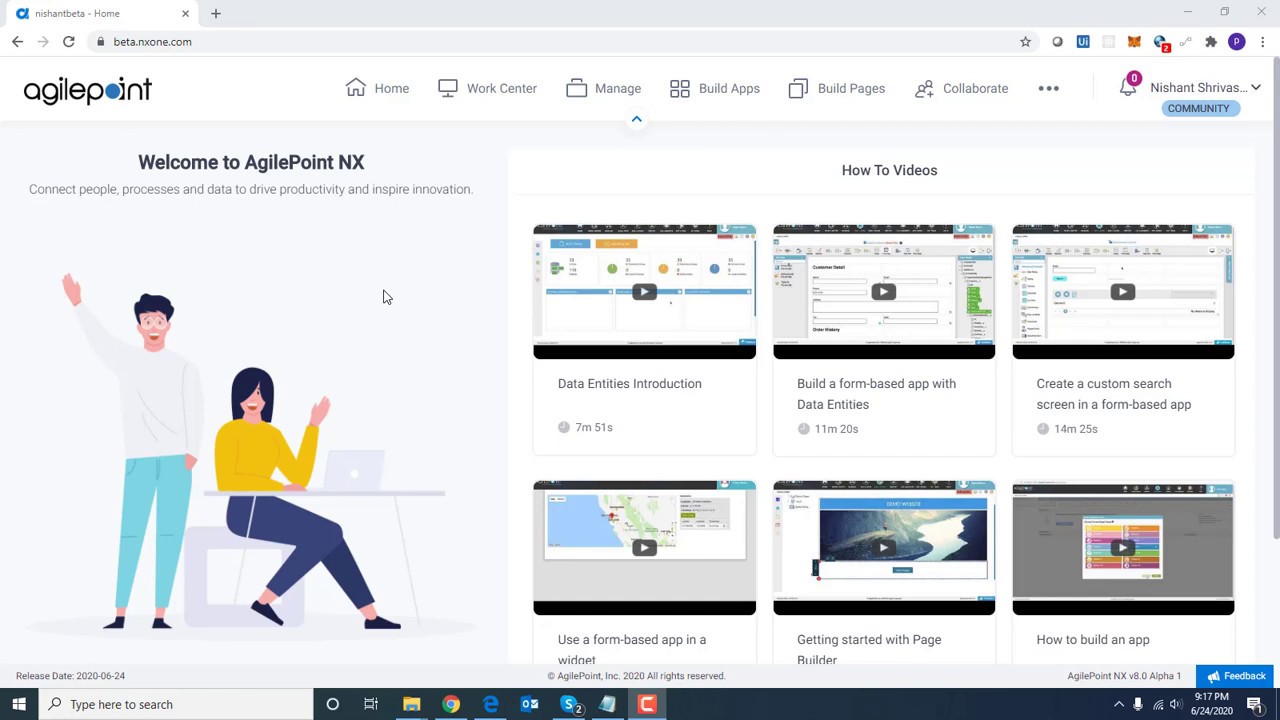Play the Data Entities Introduction video

click(x=644, y=291)
